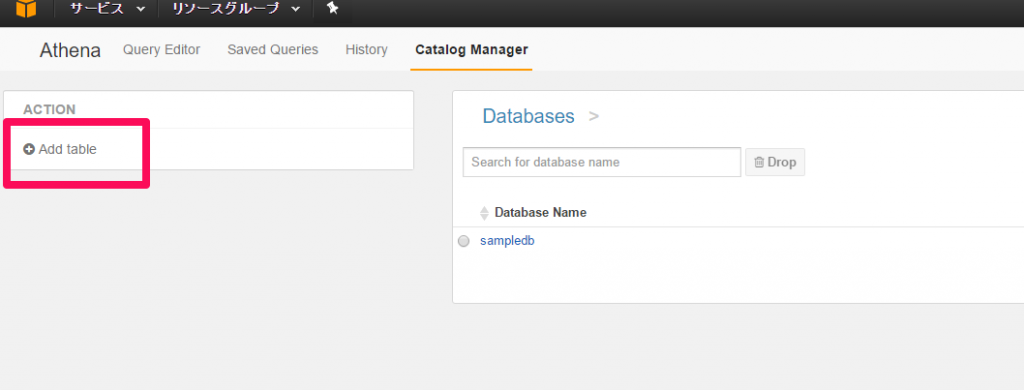Image resolution: width=1024 pixels, height=390 pixels.
Task: Switch to the Query Editor tab
Action: click(x=161, y=50)
